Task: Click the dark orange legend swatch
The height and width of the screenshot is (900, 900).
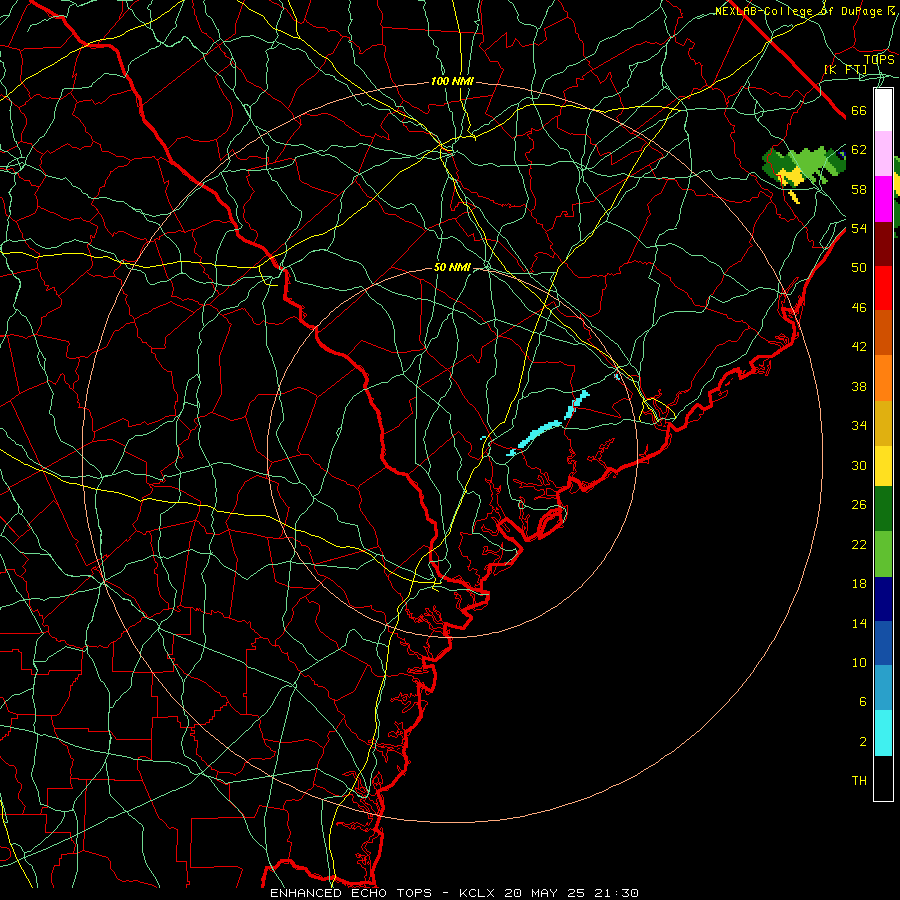Action: [x=883, y=333]
